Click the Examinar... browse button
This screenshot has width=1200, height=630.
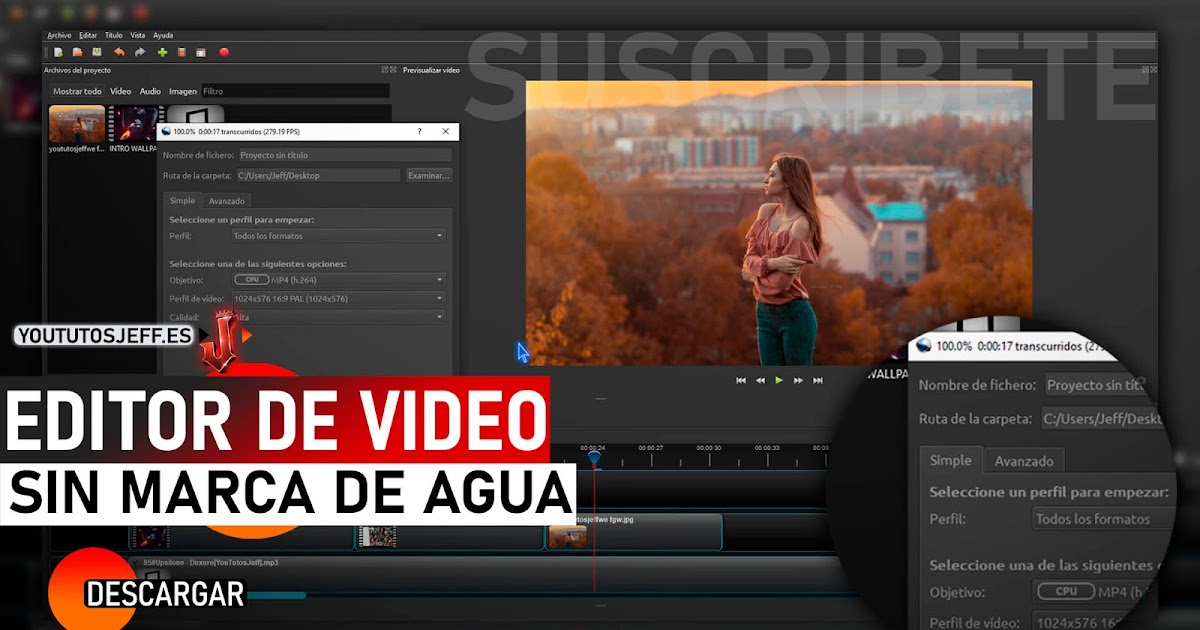pyautogui.click(x=428, y=175)
